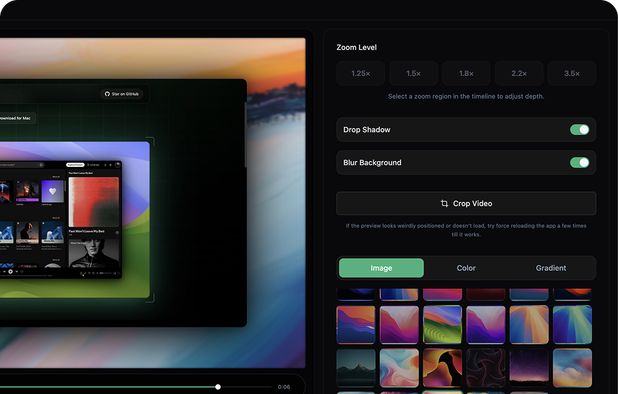Switch to the Color background tab
This screenshot has width=618, height=394.
pyautogui.click(x=466, y=268)
